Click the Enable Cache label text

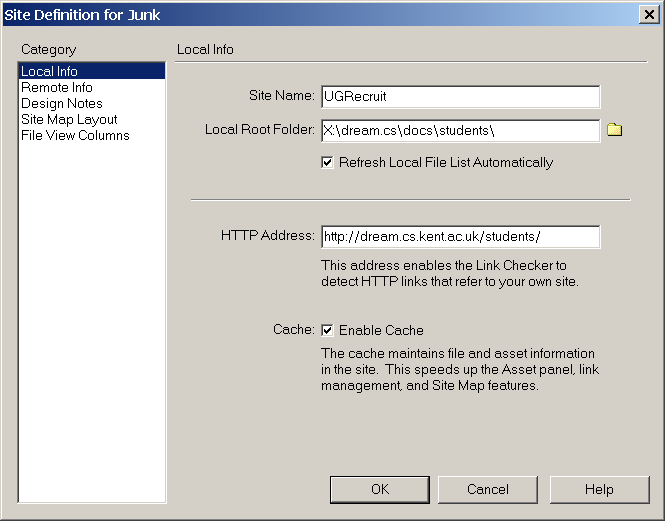click(381, 330)
